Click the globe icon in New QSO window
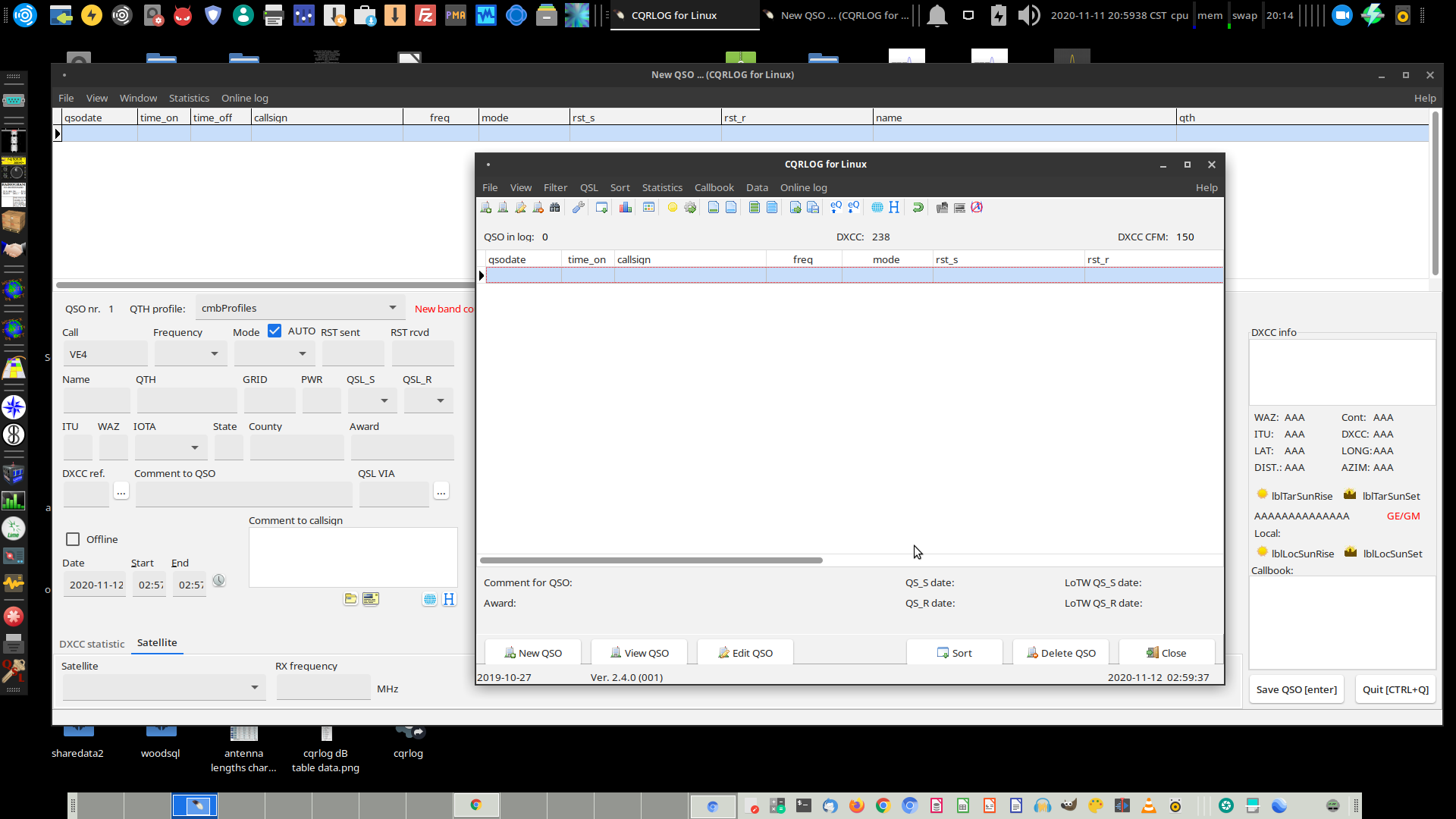1456x819 pixels. pos(430,599)
